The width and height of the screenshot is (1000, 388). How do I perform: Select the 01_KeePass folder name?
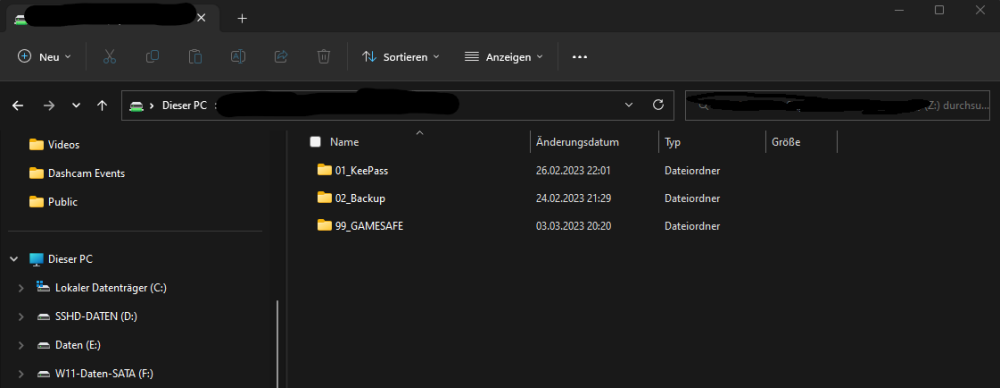pyautogui.click(x=362, y=170)
